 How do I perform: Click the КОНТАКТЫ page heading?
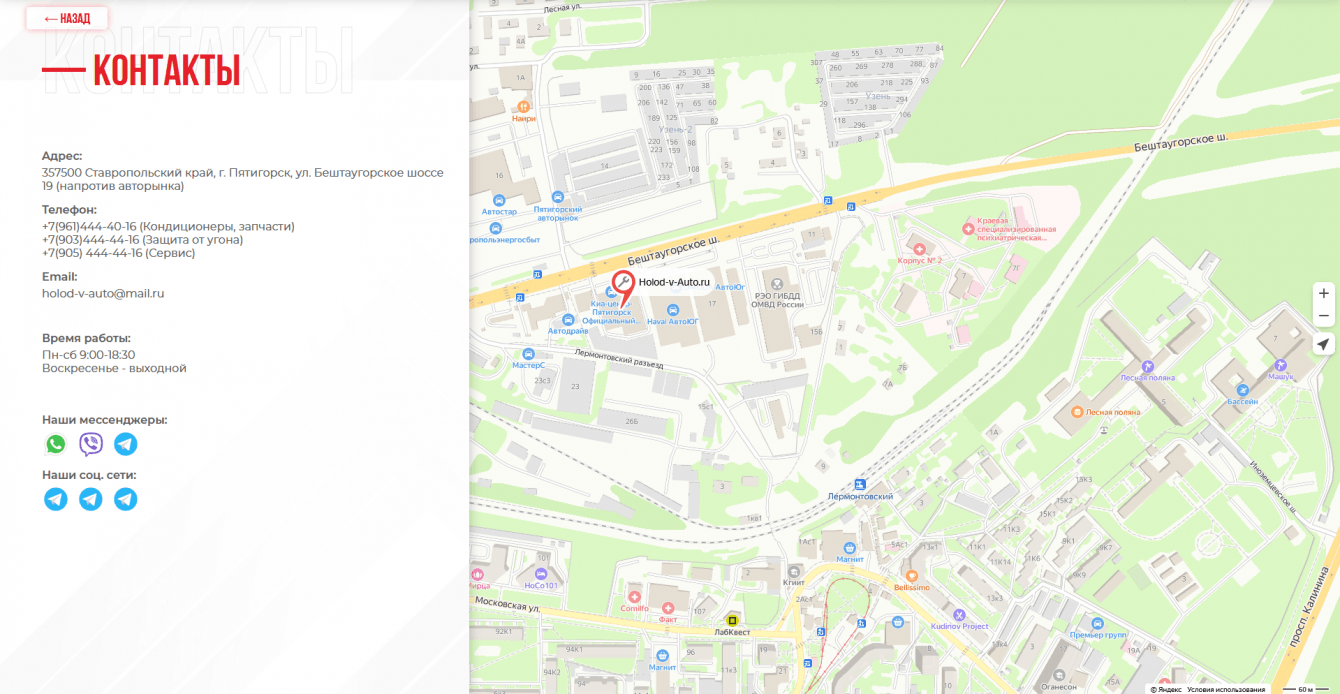(167, 71)
